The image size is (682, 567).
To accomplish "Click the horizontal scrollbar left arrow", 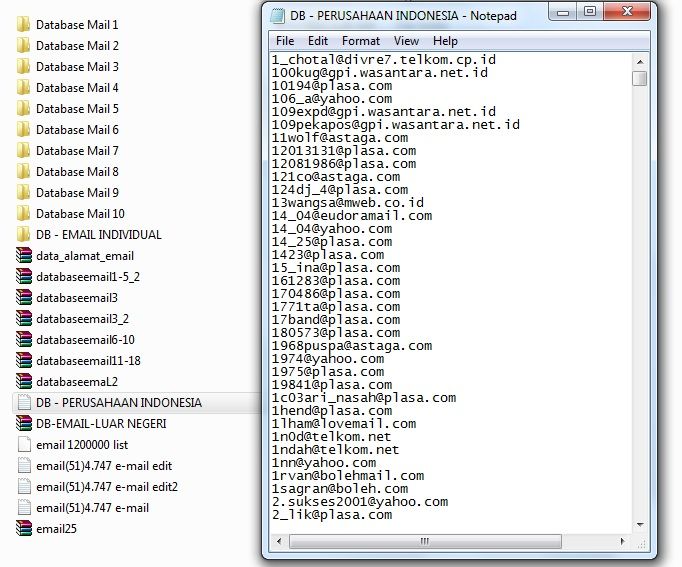I will (x=279, y=541).
